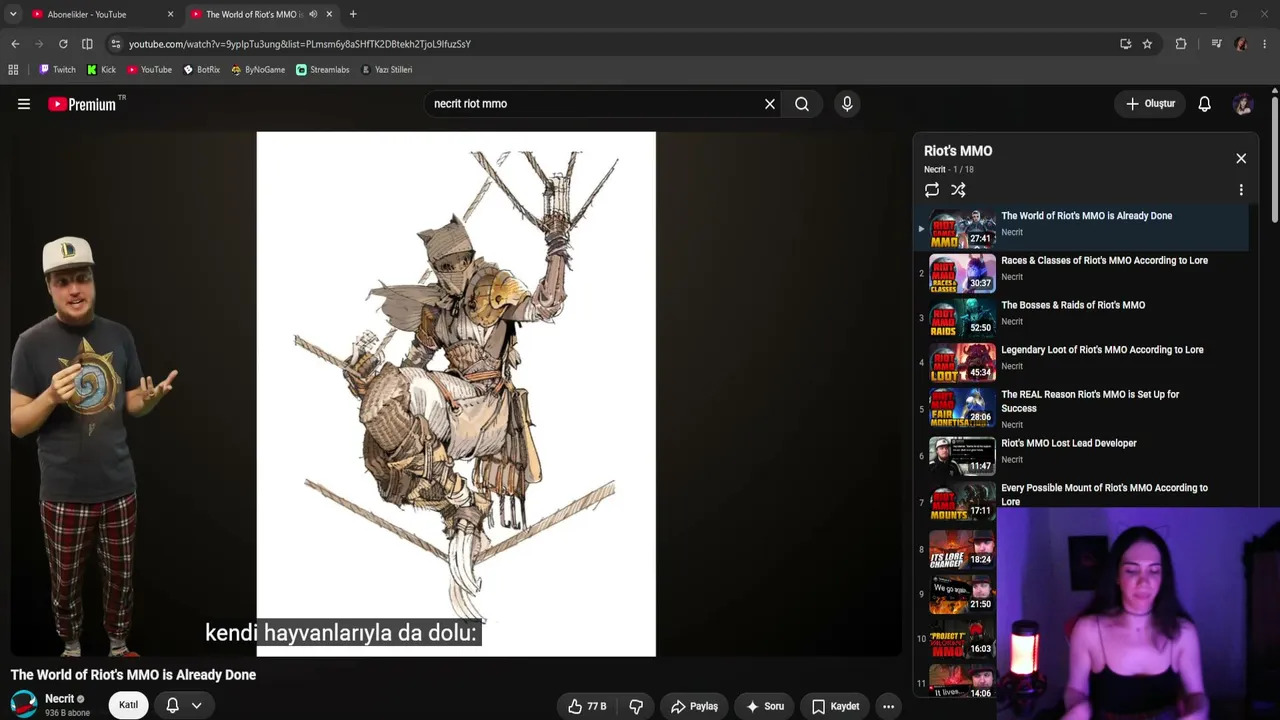This screenshot has height=720, width=1280.
Task: Open Necrit channel avatar below video
Action: pyautogui.click(x=24, y=704)
